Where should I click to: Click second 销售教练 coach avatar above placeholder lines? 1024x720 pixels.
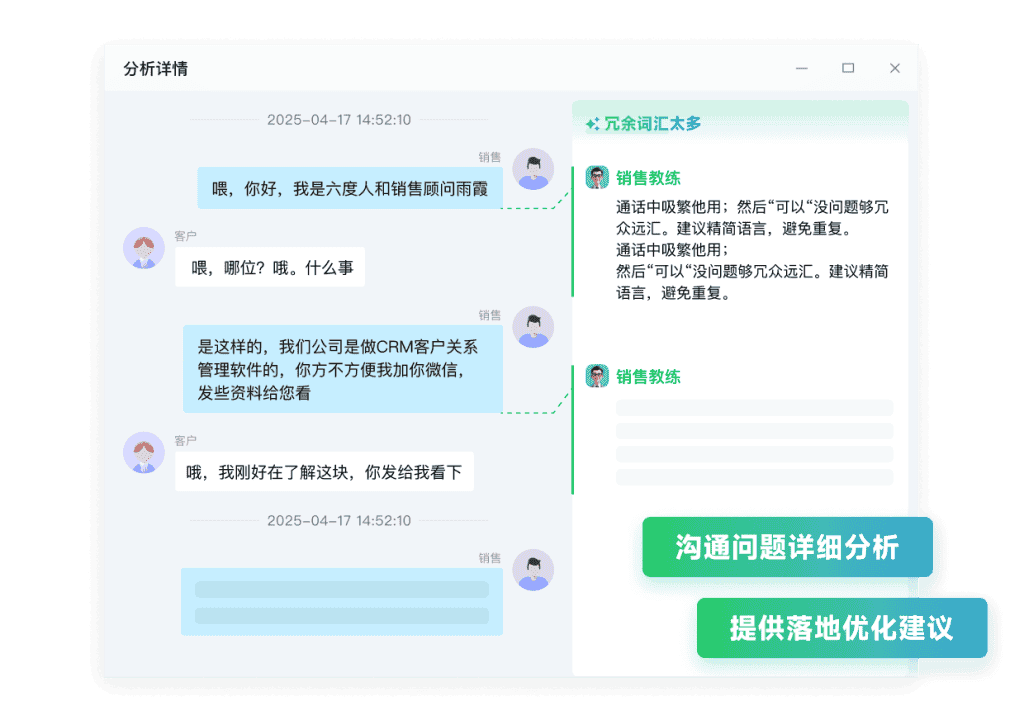[x=597, y=376]
